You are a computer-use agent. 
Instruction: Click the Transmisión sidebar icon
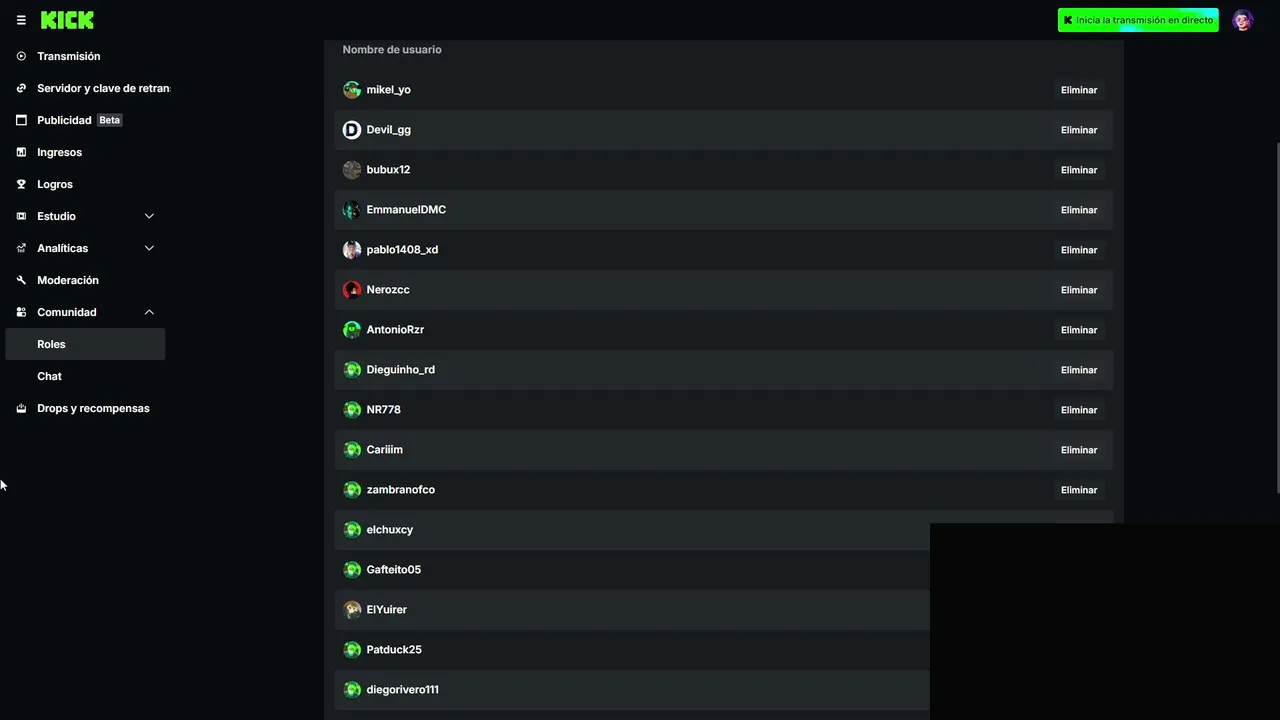click(x=21, y=56)
